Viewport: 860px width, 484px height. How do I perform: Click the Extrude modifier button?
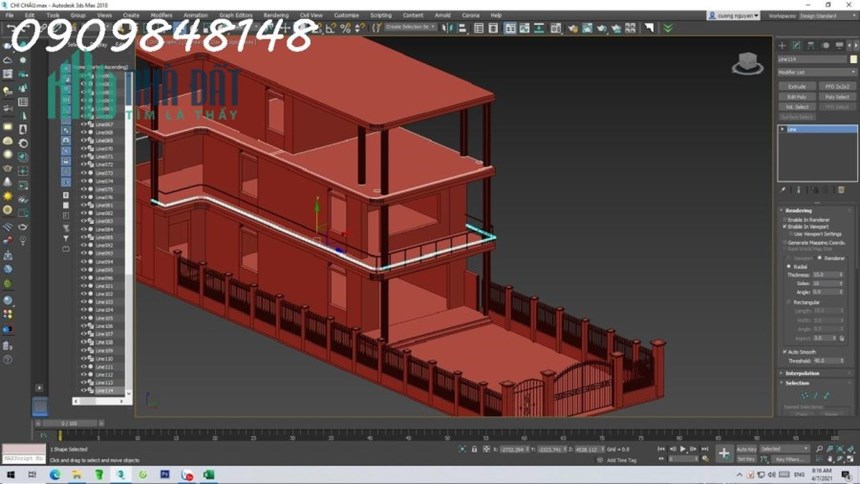[x=797, y=87]
